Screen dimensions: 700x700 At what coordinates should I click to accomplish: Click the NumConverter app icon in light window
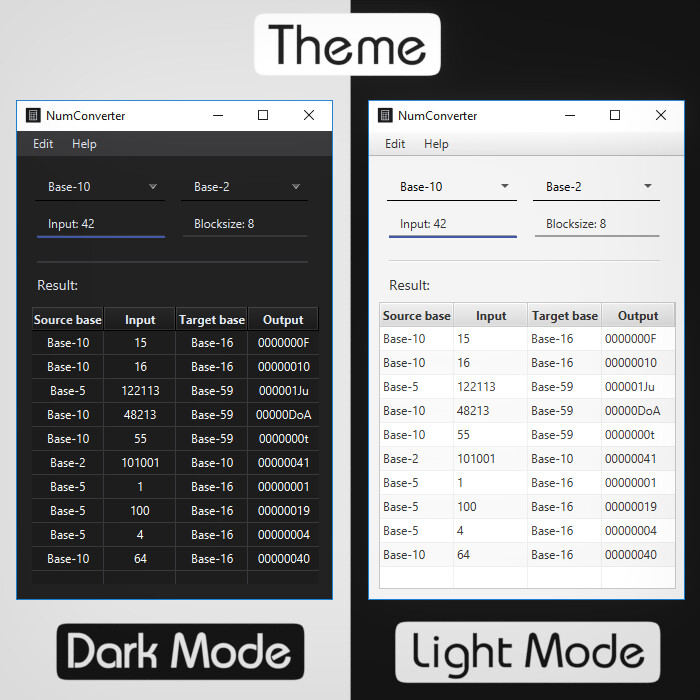[x=385, y=115]
